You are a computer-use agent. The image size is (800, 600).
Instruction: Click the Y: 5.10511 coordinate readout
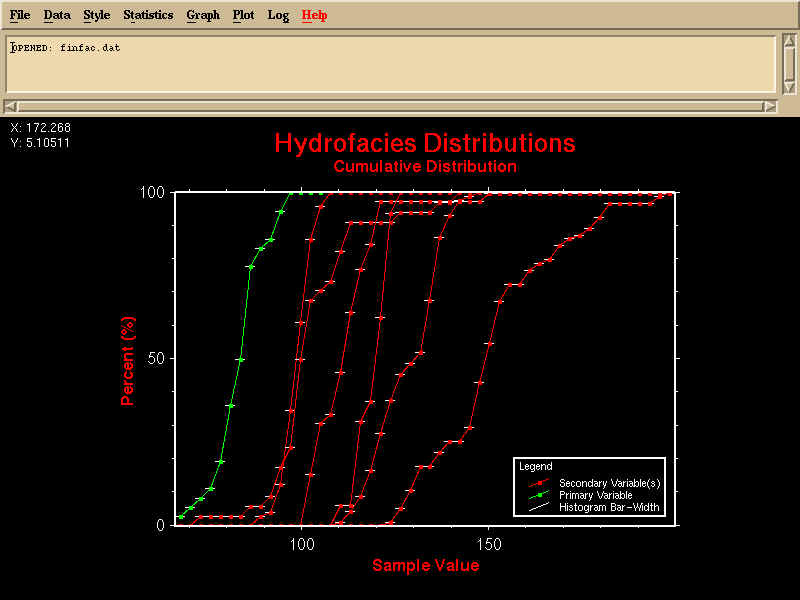(x=40, y=142)
